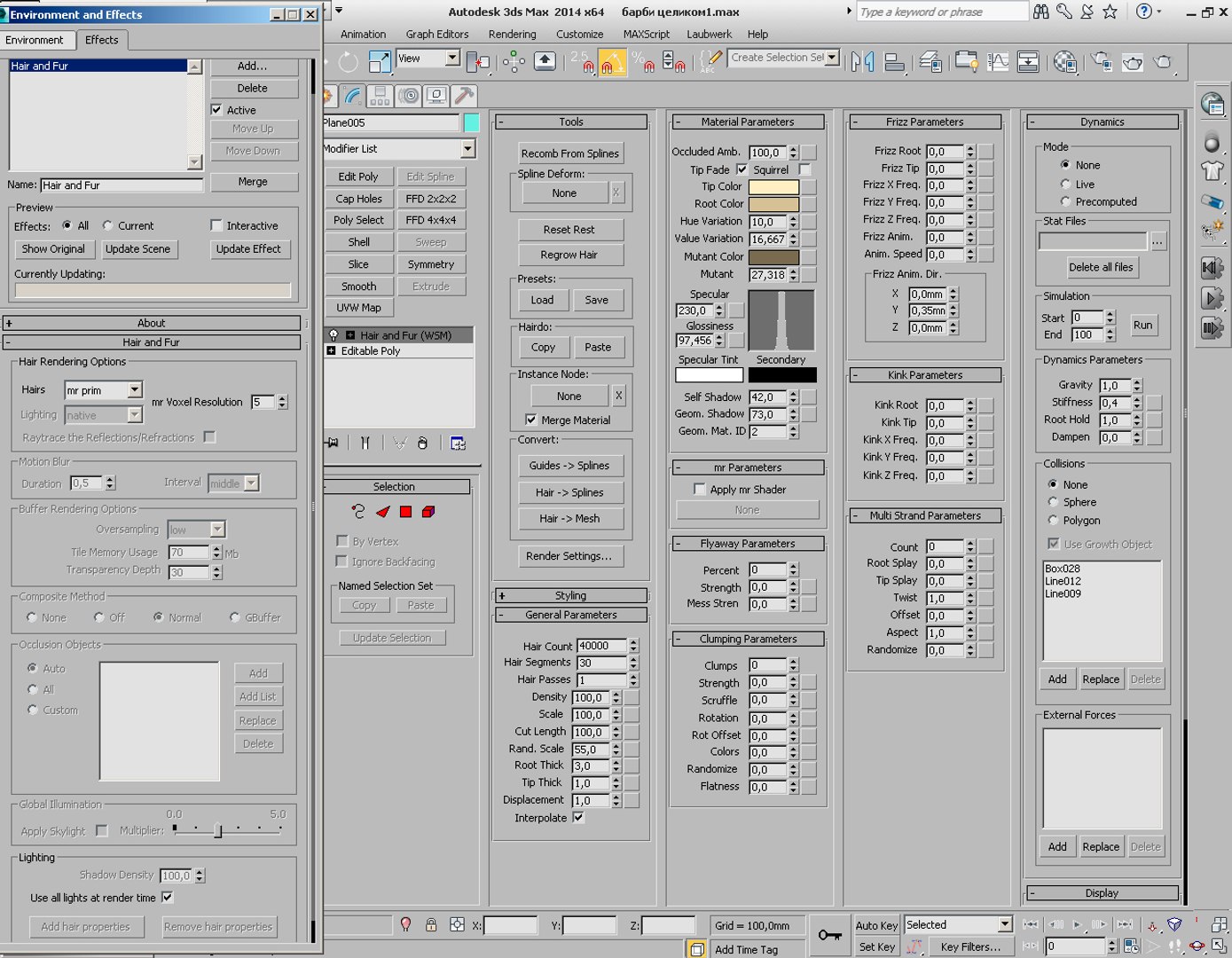Open the Hairs rendering type dropdown
Screen dimensions: 1232x958
click(135, 390)
